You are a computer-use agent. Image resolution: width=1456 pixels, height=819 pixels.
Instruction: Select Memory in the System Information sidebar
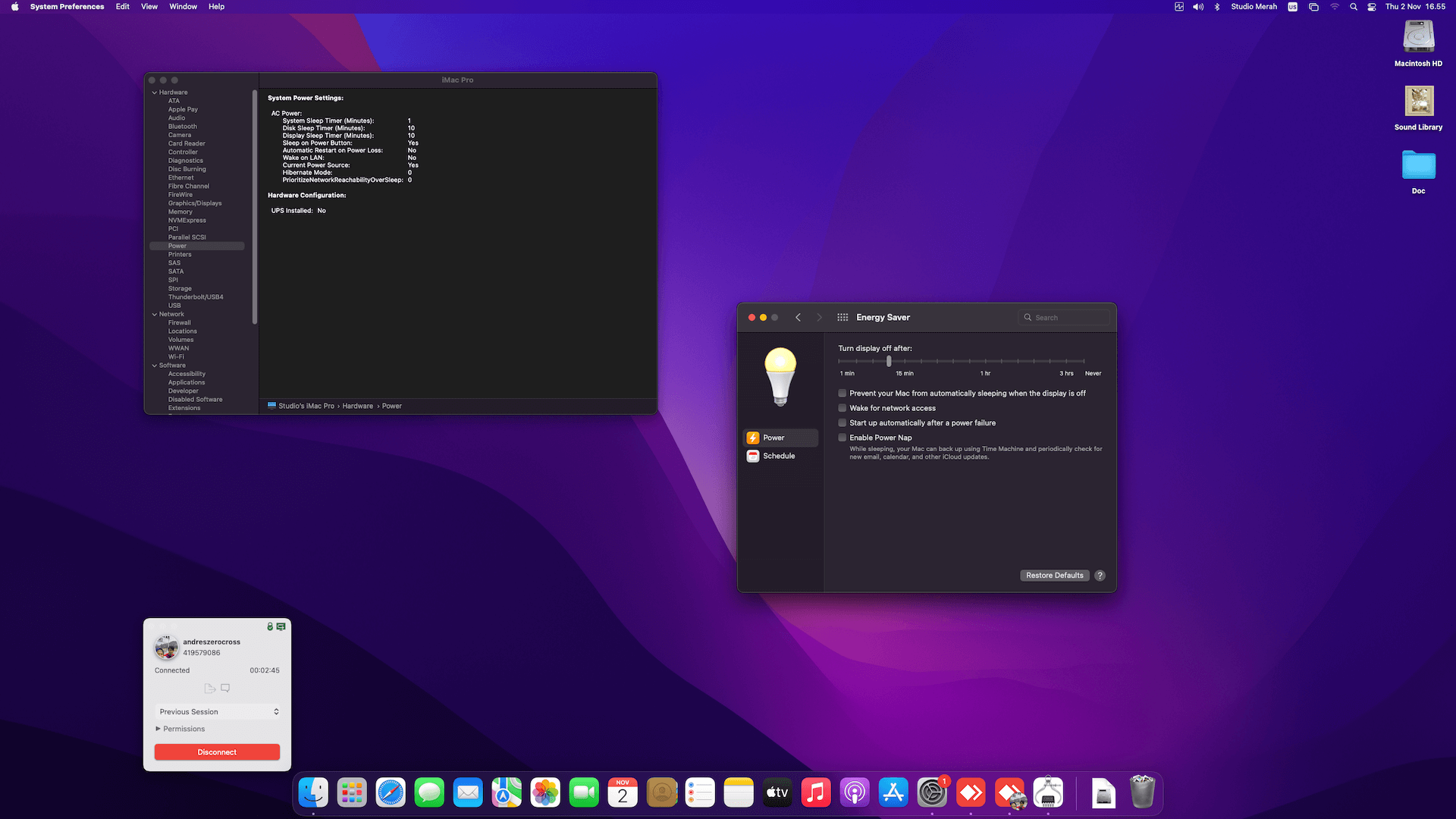pos(180,212)
